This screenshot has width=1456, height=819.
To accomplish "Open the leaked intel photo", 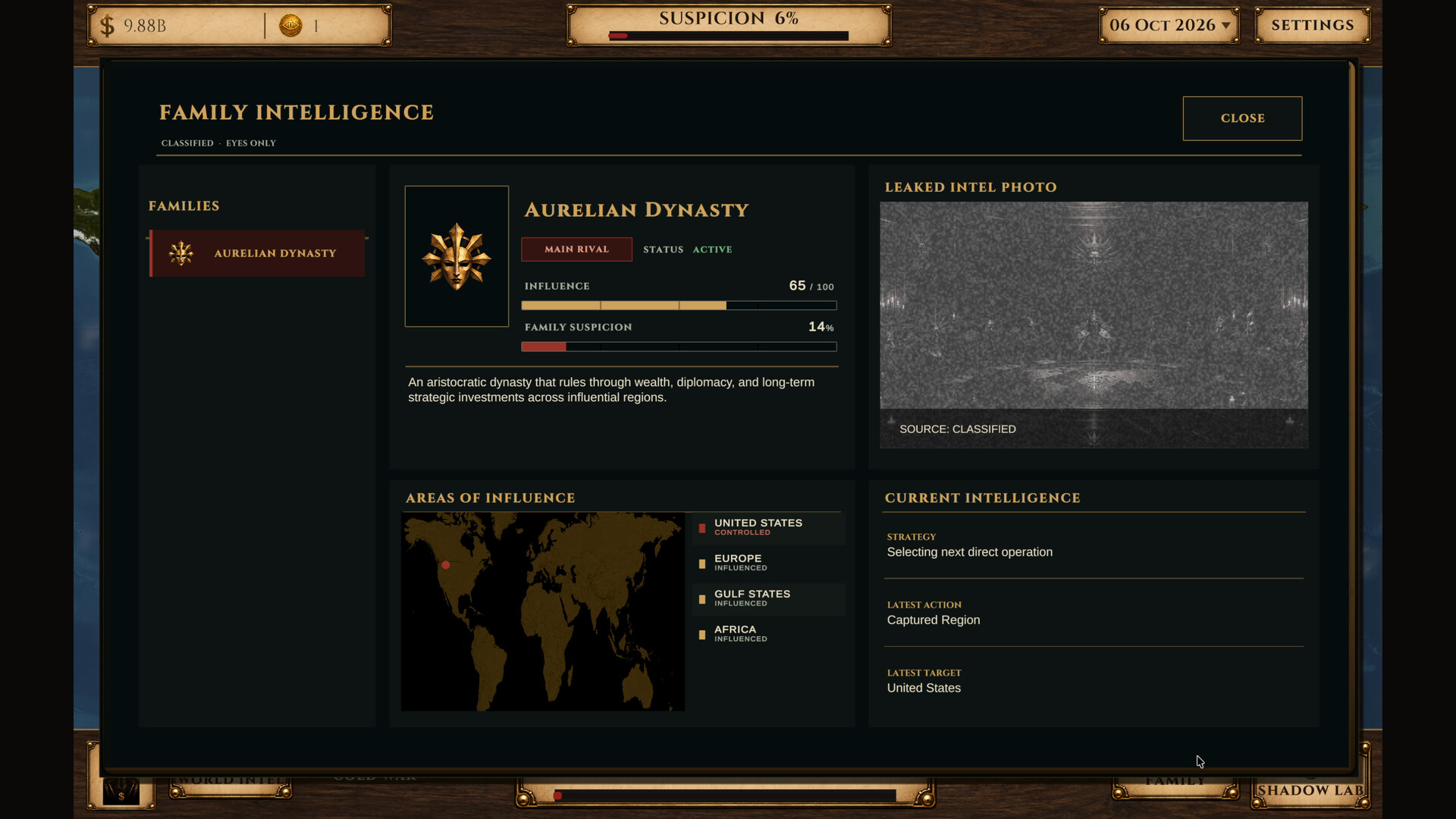I will pos(1094,325).
